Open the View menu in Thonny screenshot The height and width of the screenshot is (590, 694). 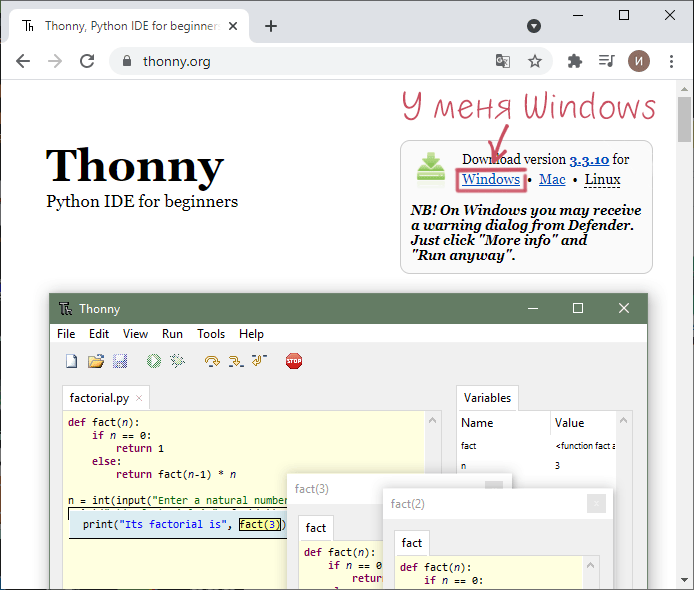click(x=135, y=334)
